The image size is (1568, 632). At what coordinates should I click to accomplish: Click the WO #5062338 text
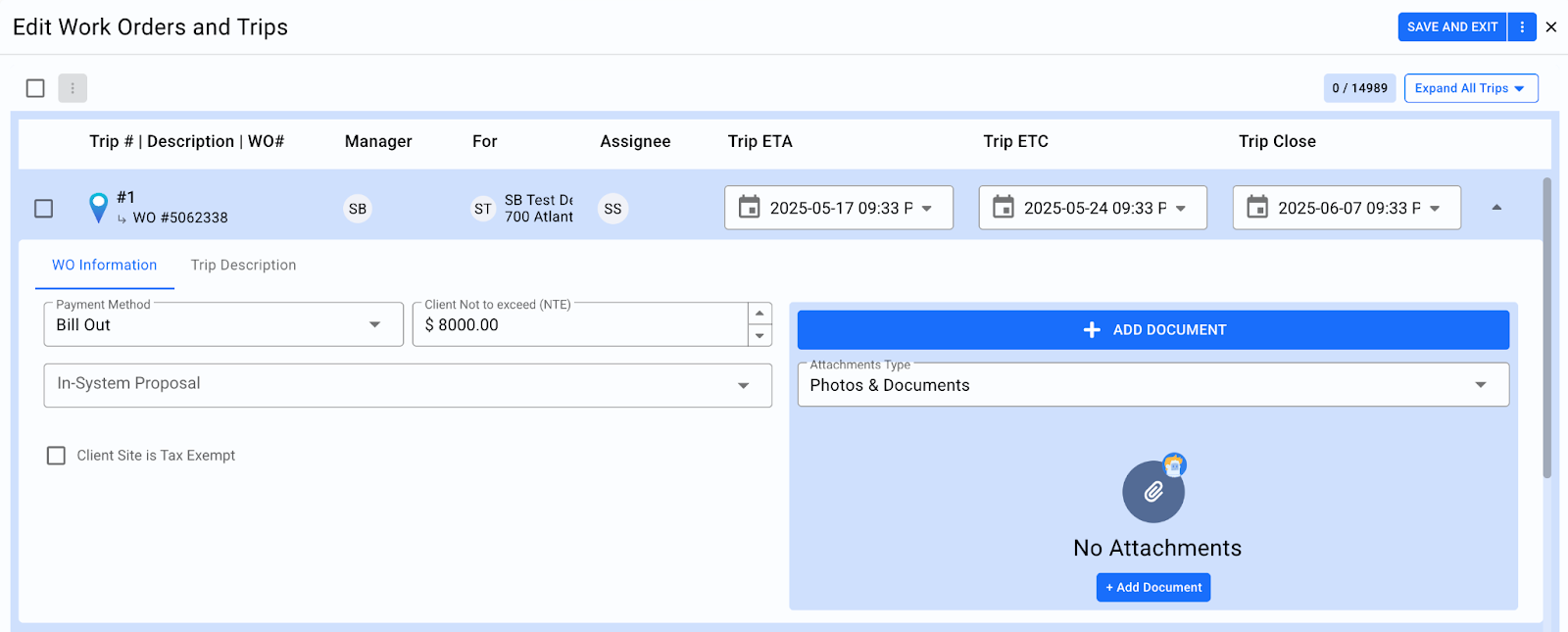tap(180, 218)
